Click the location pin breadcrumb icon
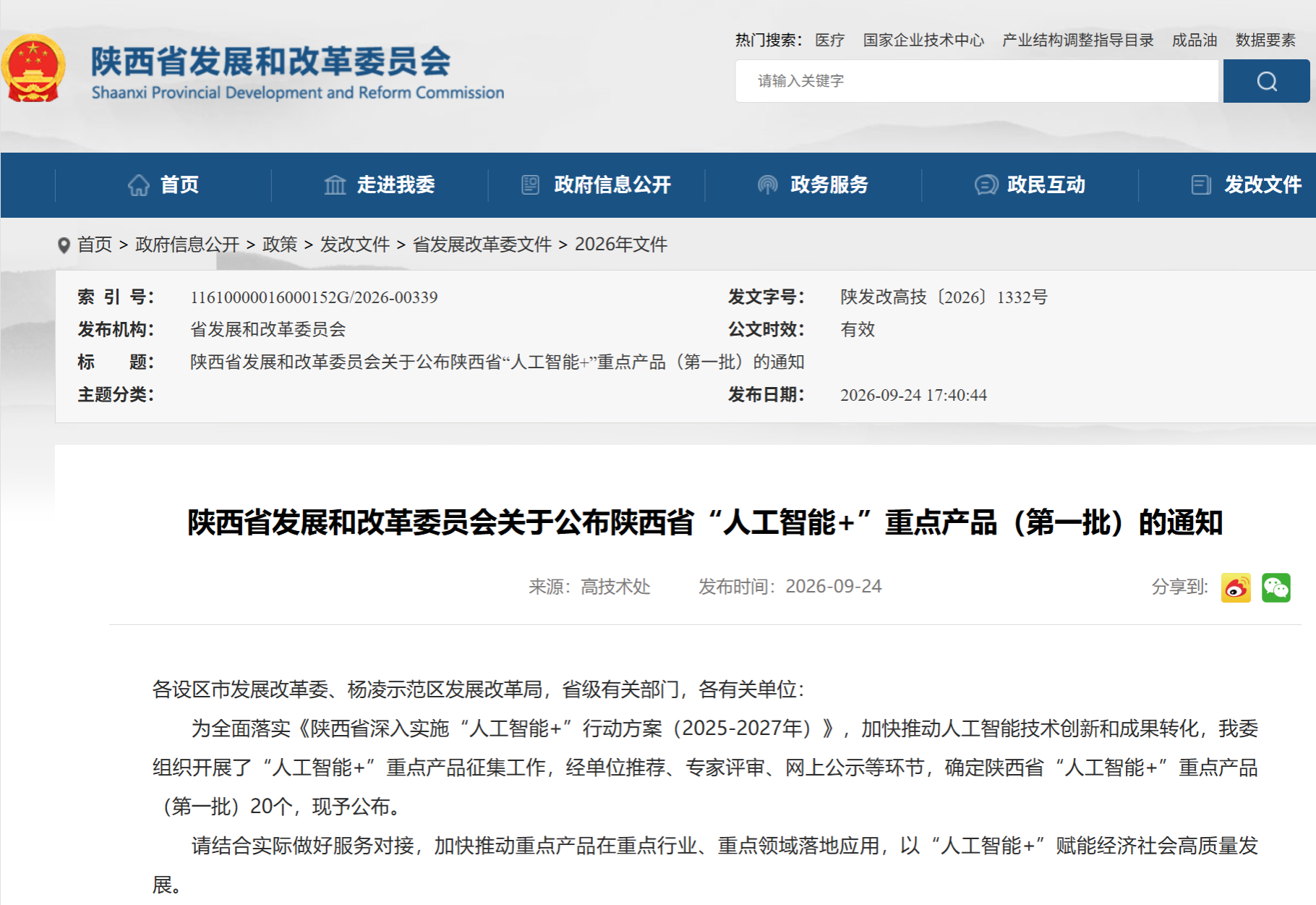Image resolution: width=1316 pixels, height=905 pixels. point(64,245)
